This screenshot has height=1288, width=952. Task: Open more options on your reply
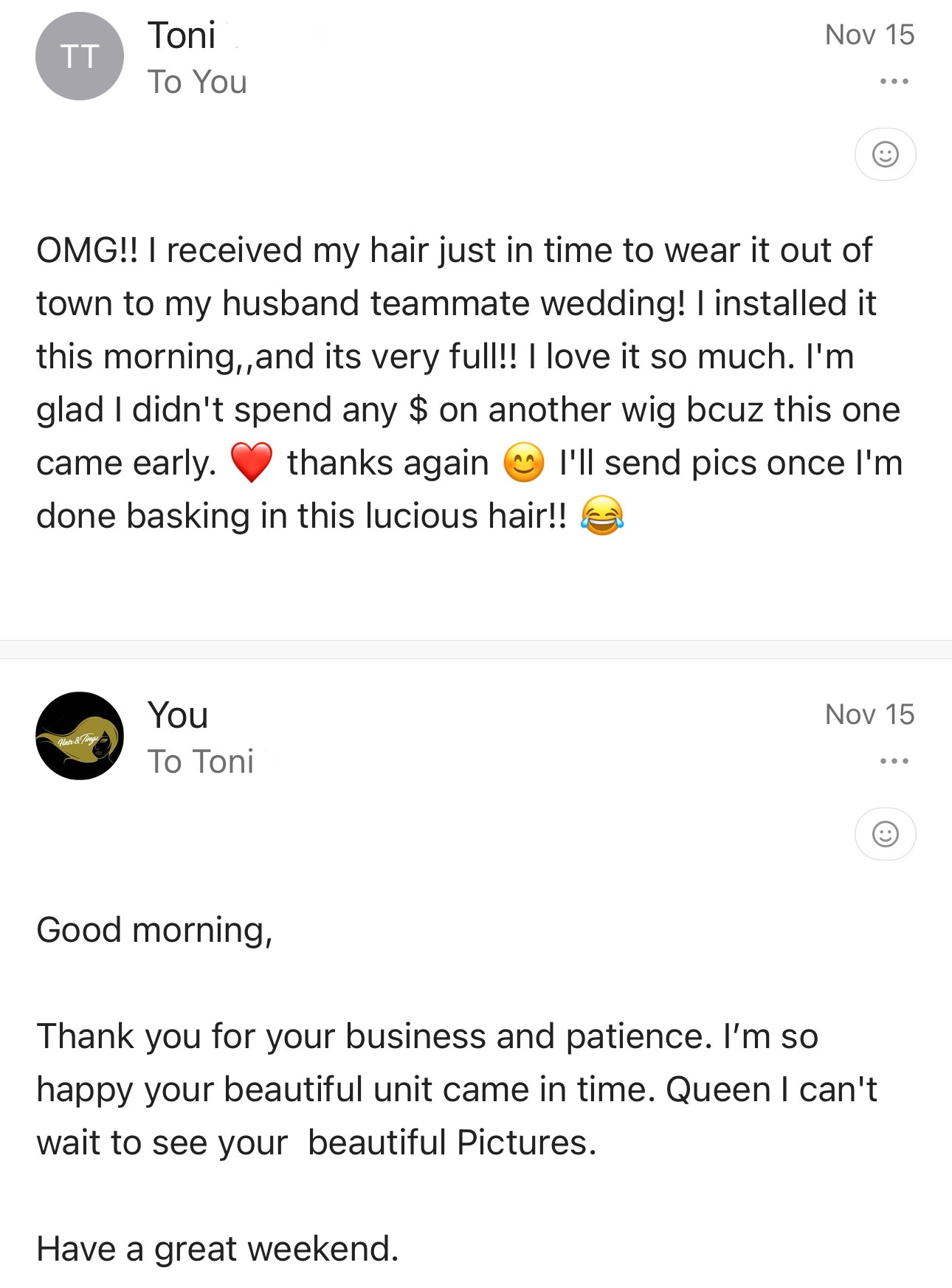point(894,761)
